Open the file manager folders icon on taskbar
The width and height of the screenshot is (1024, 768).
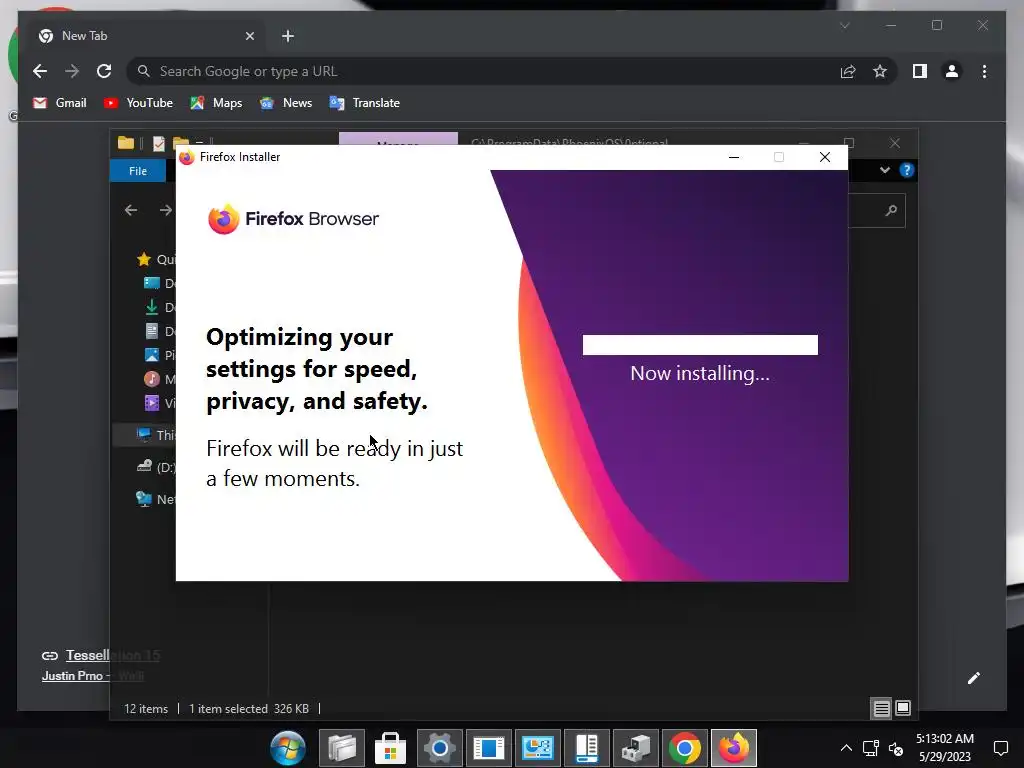[342, 748]
